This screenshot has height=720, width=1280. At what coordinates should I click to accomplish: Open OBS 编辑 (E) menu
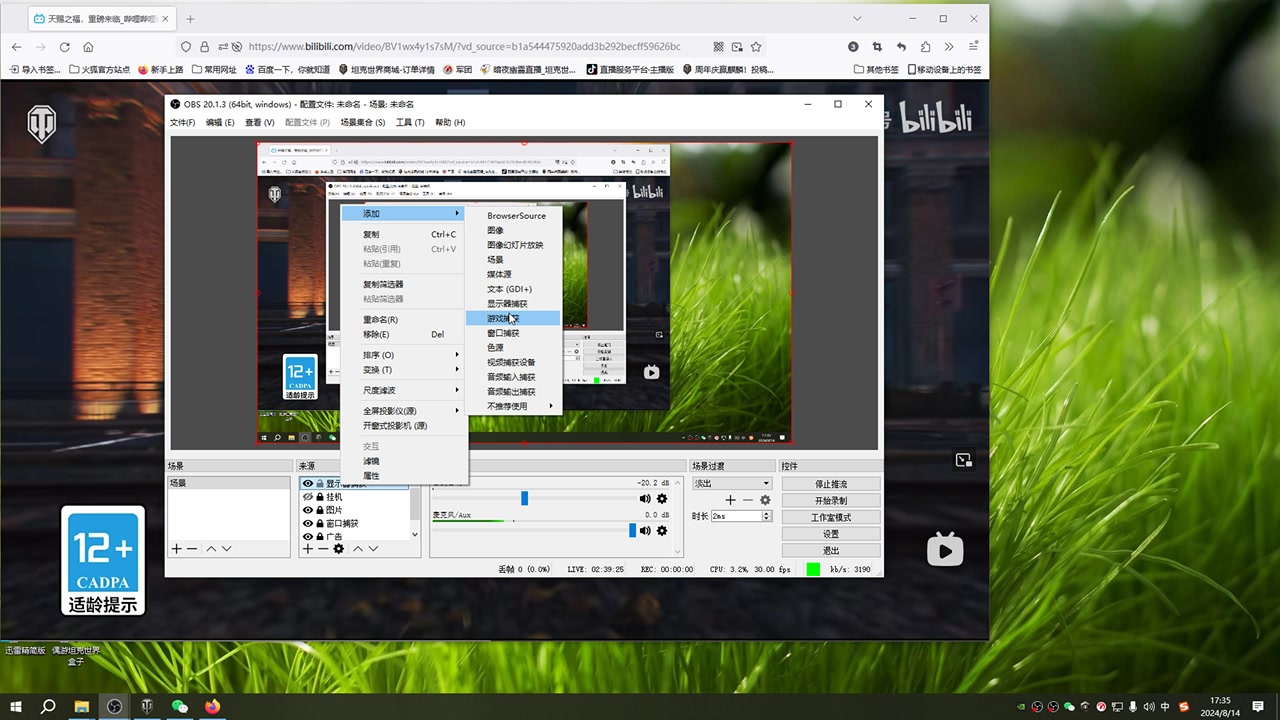[220, 122]
